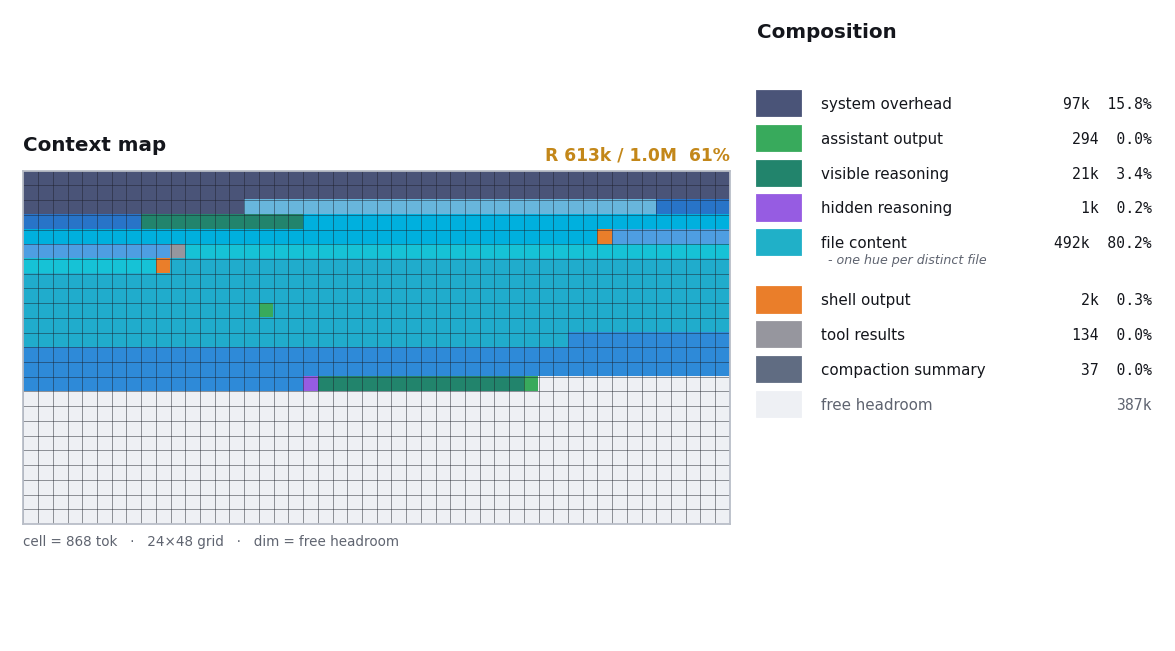
Task: Select the file content teal swatch
Action: [x=779, y=243]
